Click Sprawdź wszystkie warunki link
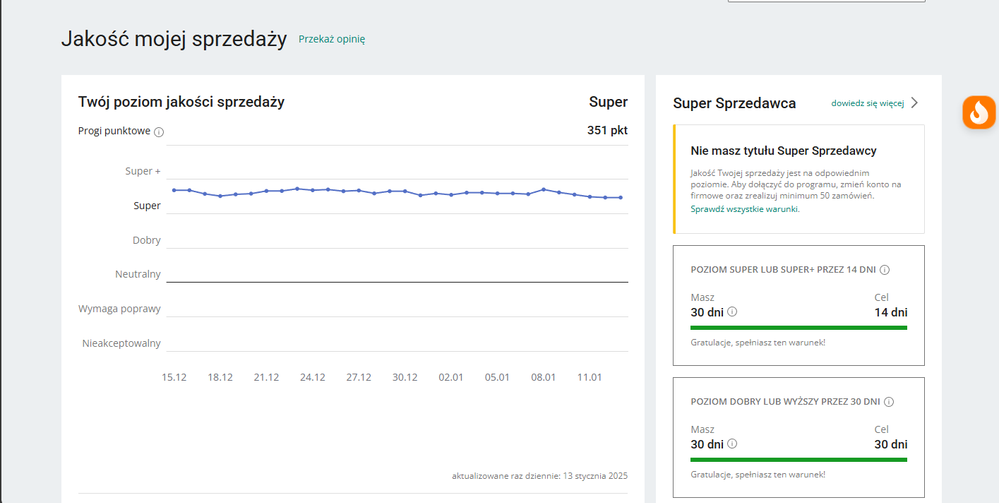The width and height of the screenshot is (999, 503). click(x=745, y=209)
